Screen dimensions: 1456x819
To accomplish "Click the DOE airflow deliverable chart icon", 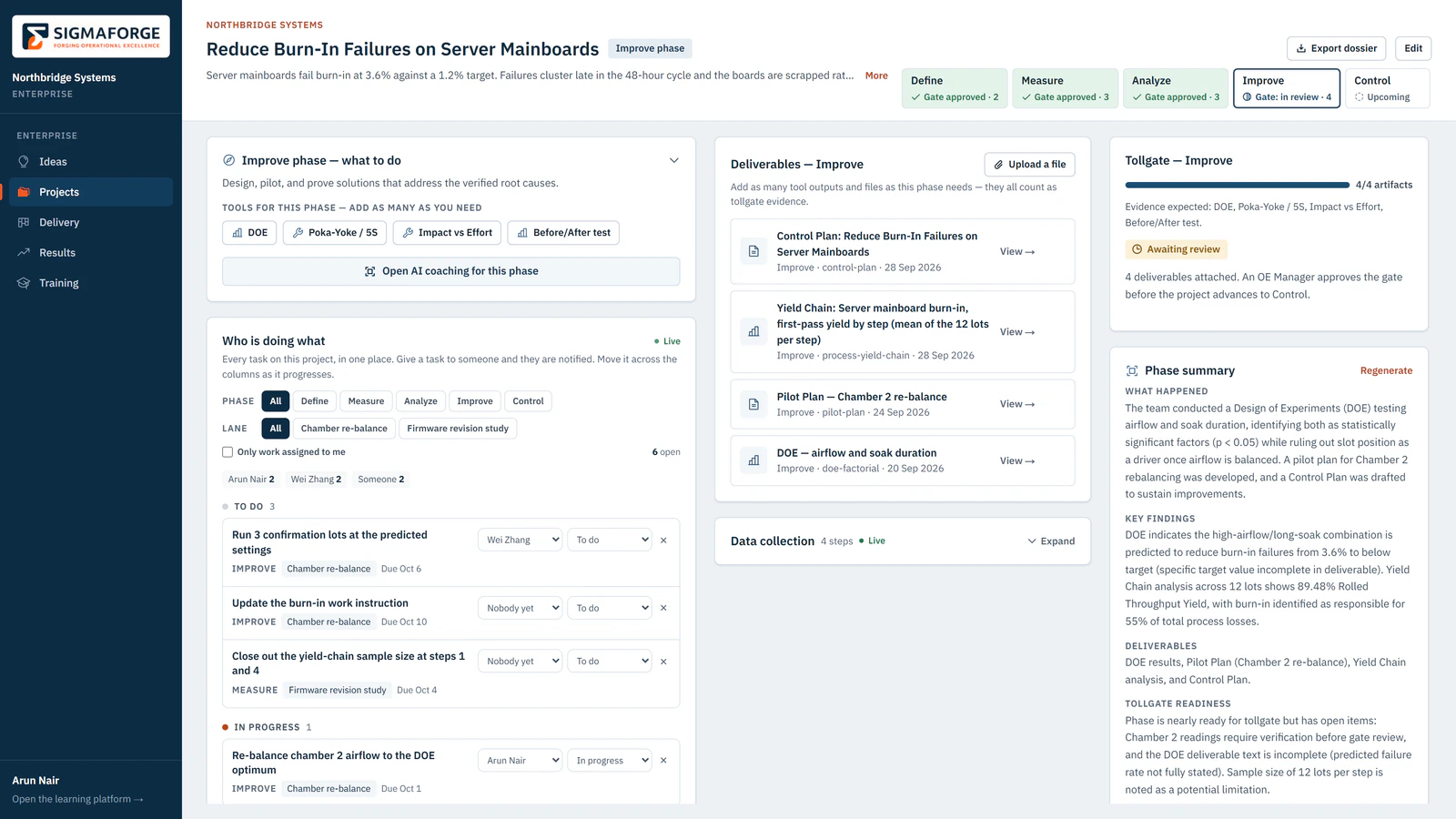I will [x=753, y=460].
